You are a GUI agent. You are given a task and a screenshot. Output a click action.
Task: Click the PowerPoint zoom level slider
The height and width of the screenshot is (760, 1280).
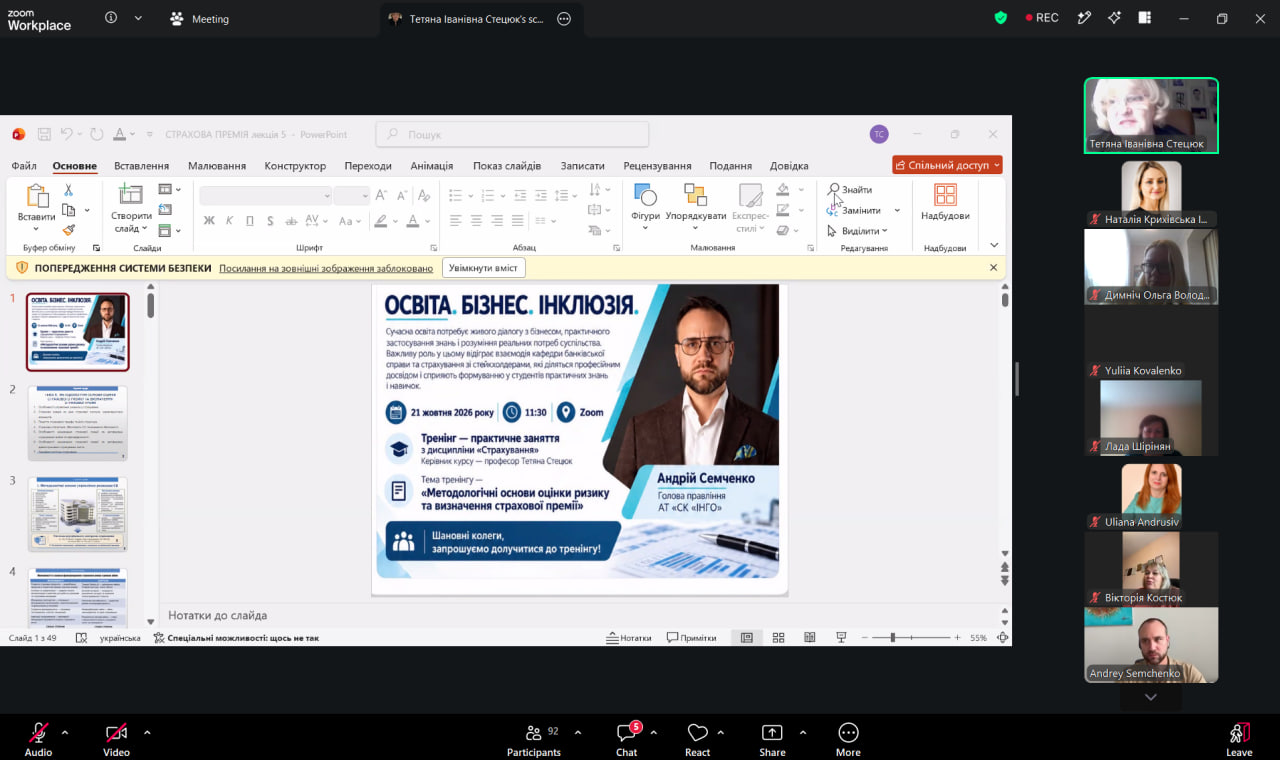coord(910,637)
